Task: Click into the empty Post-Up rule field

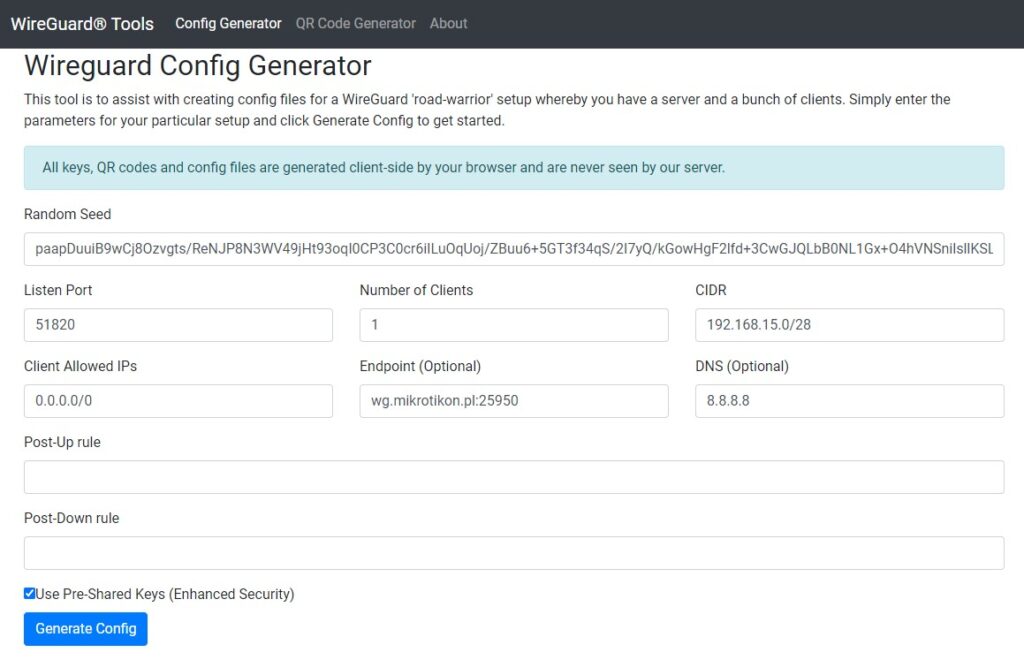Action: point(514,477)
